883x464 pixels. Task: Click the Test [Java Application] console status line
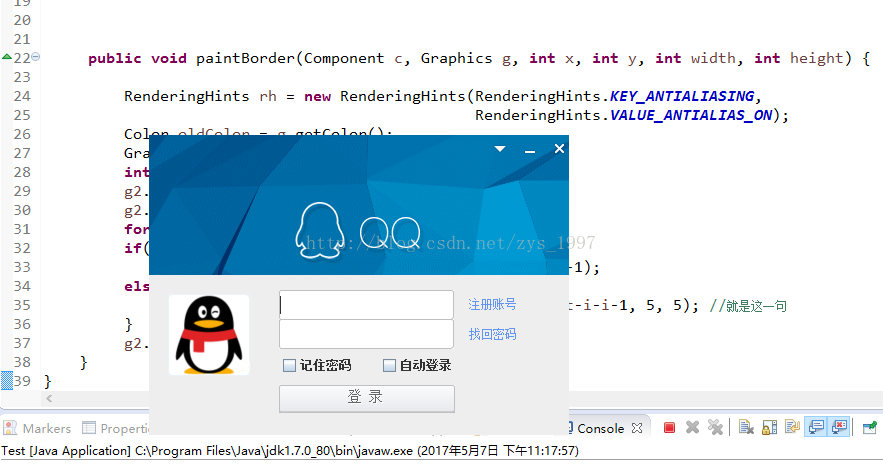pyautogui.click(x=290, y=451)
